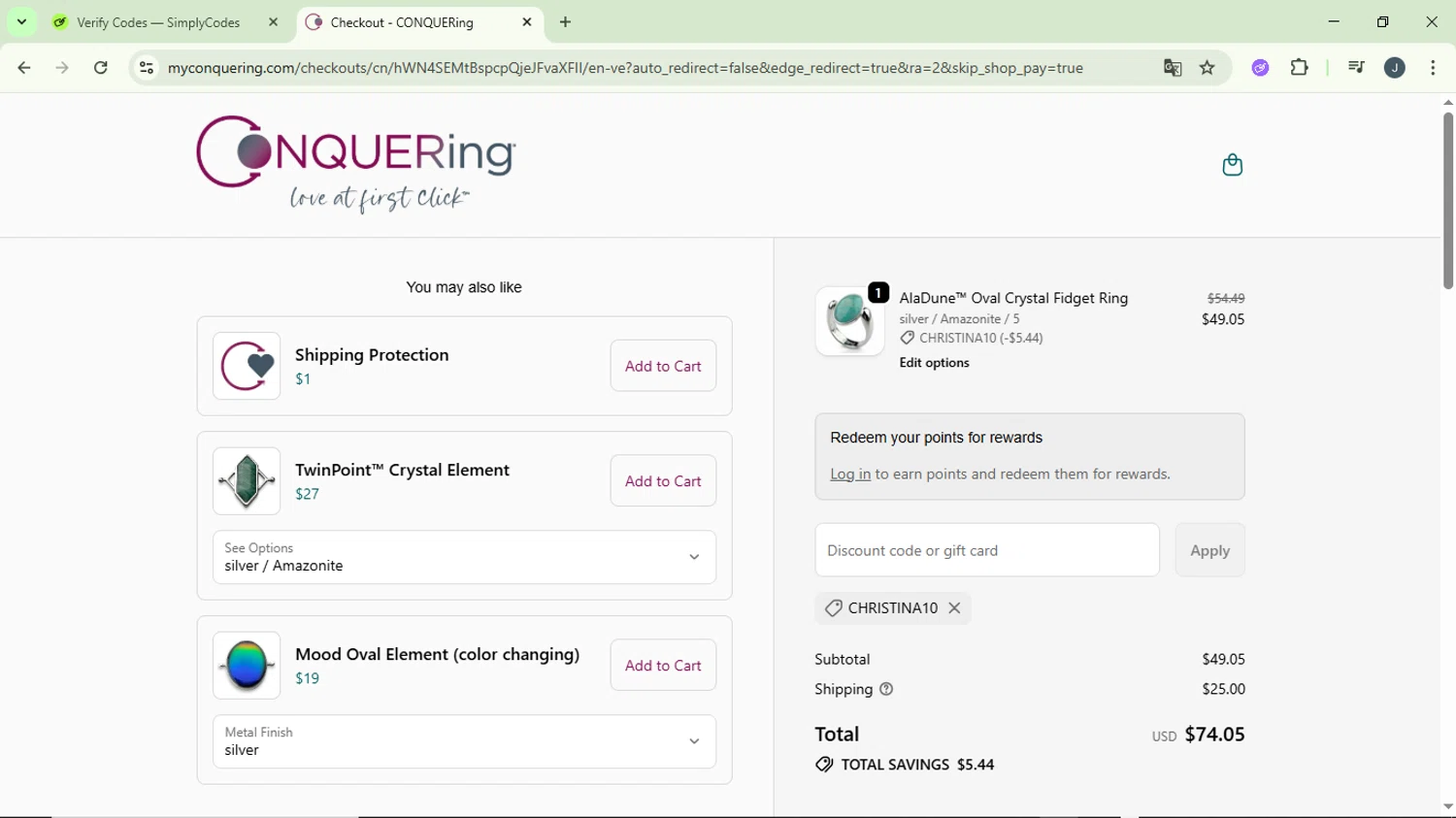Go forward to next page

pyautogui.click(x=62, y=68)
